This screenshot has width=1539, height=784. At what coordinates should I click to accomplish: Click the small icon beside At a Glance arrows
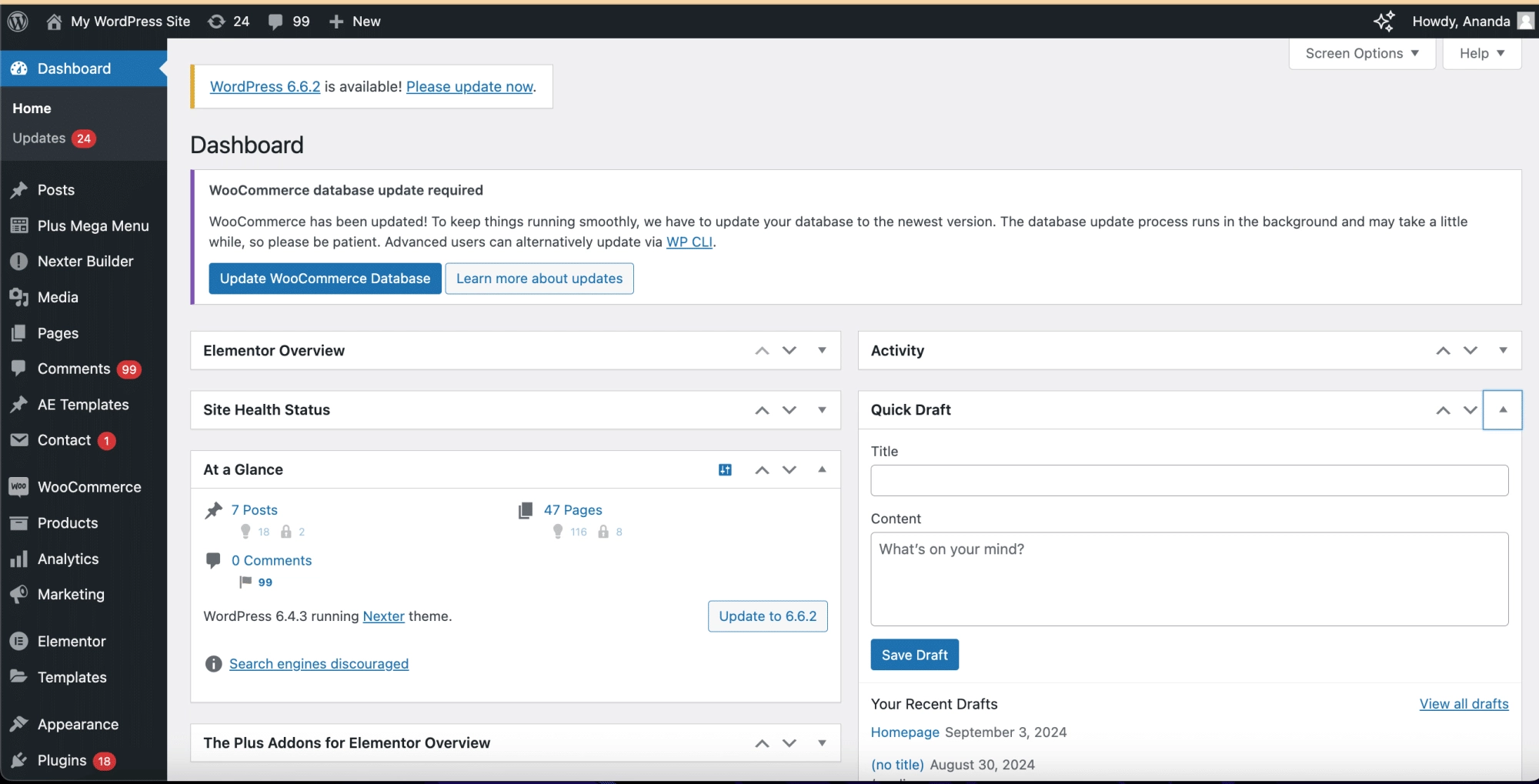click(x=724, y=469)
